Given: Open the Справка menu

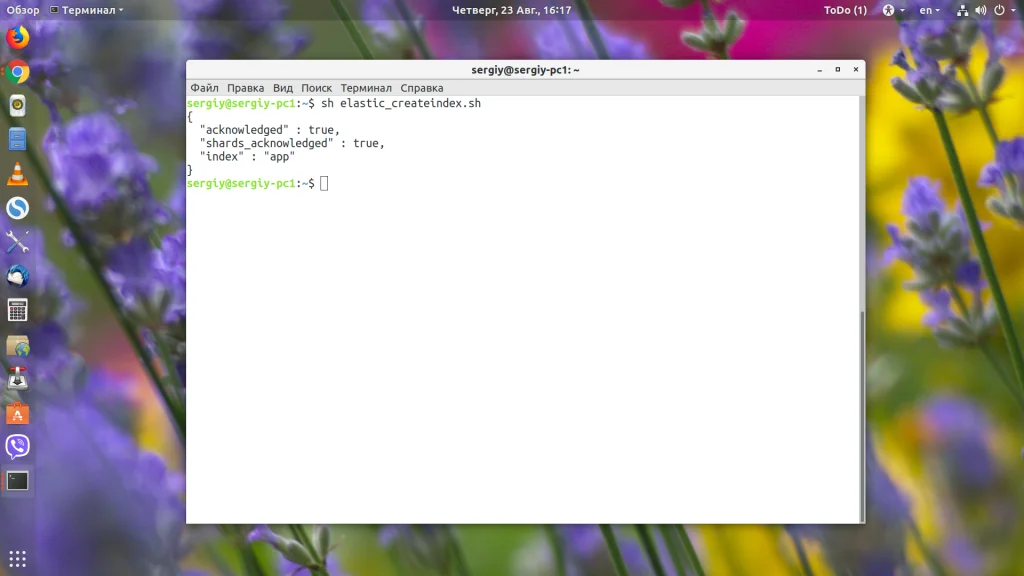Looking at the screenshot, I should (x=422, y=88).
